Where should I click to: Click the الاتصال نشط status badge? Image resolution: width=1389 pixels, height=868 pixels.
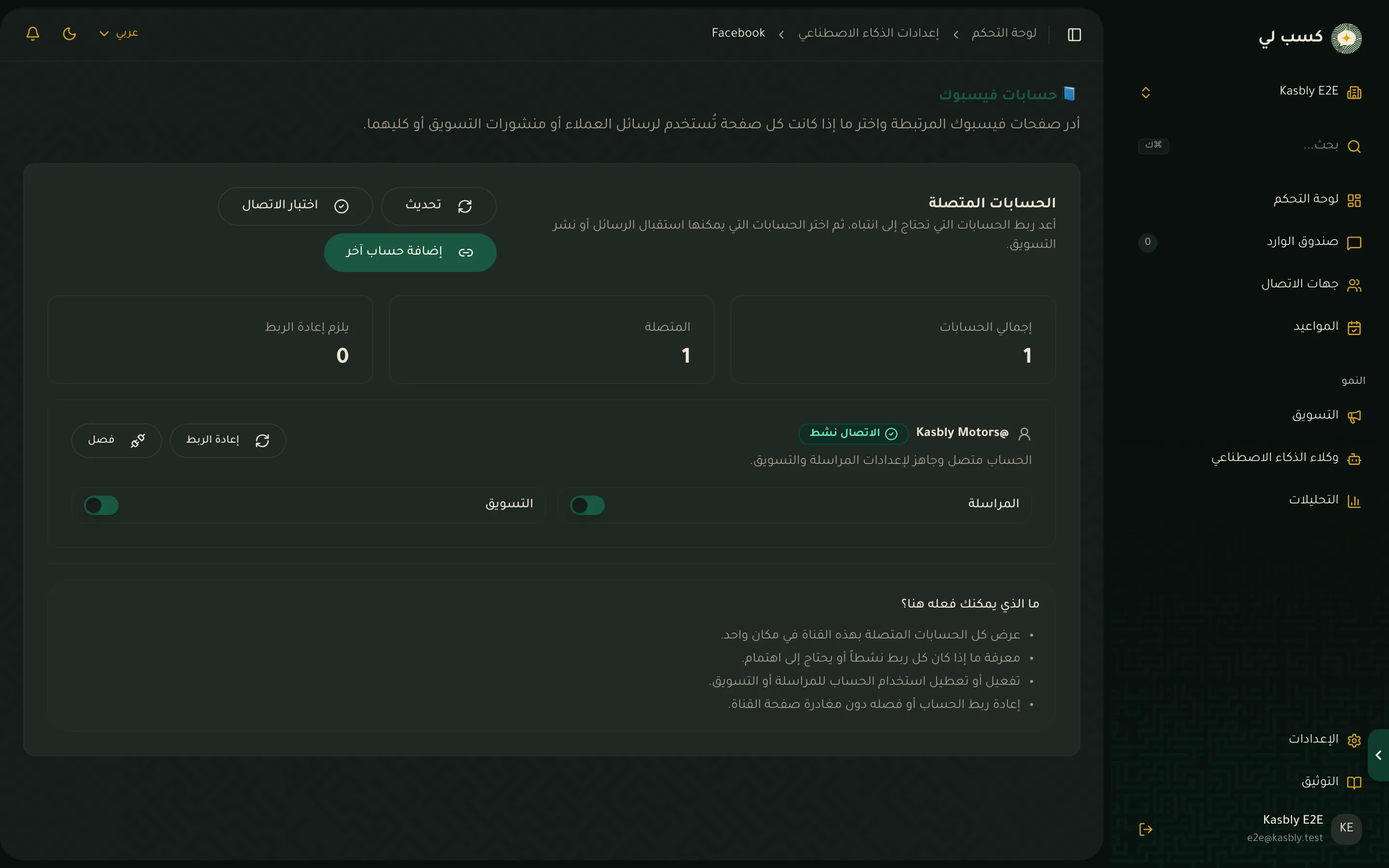[x=854, y=434]
